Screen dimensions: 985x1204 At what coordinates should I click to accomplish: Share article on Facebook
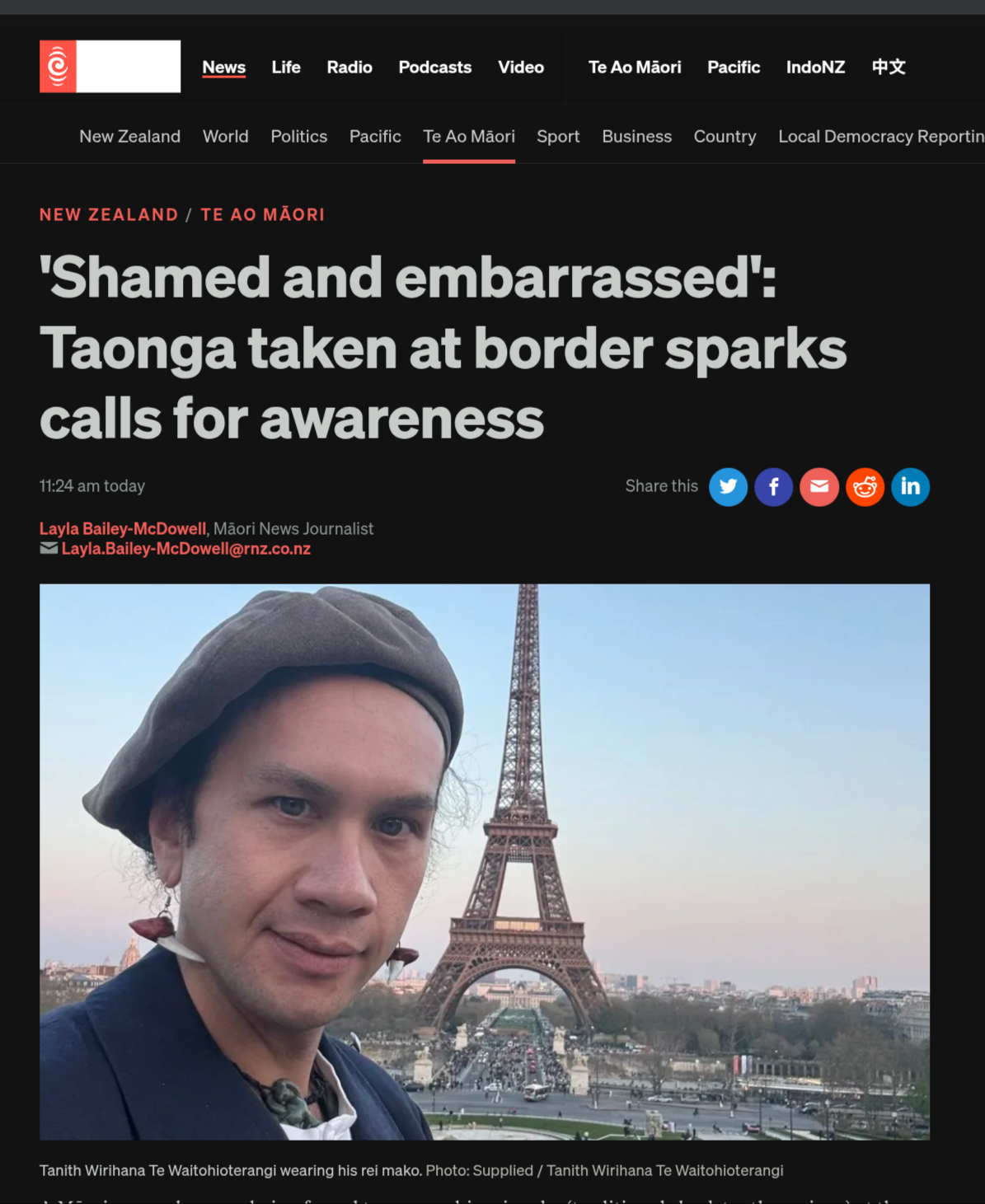click(x=773, y=487)
